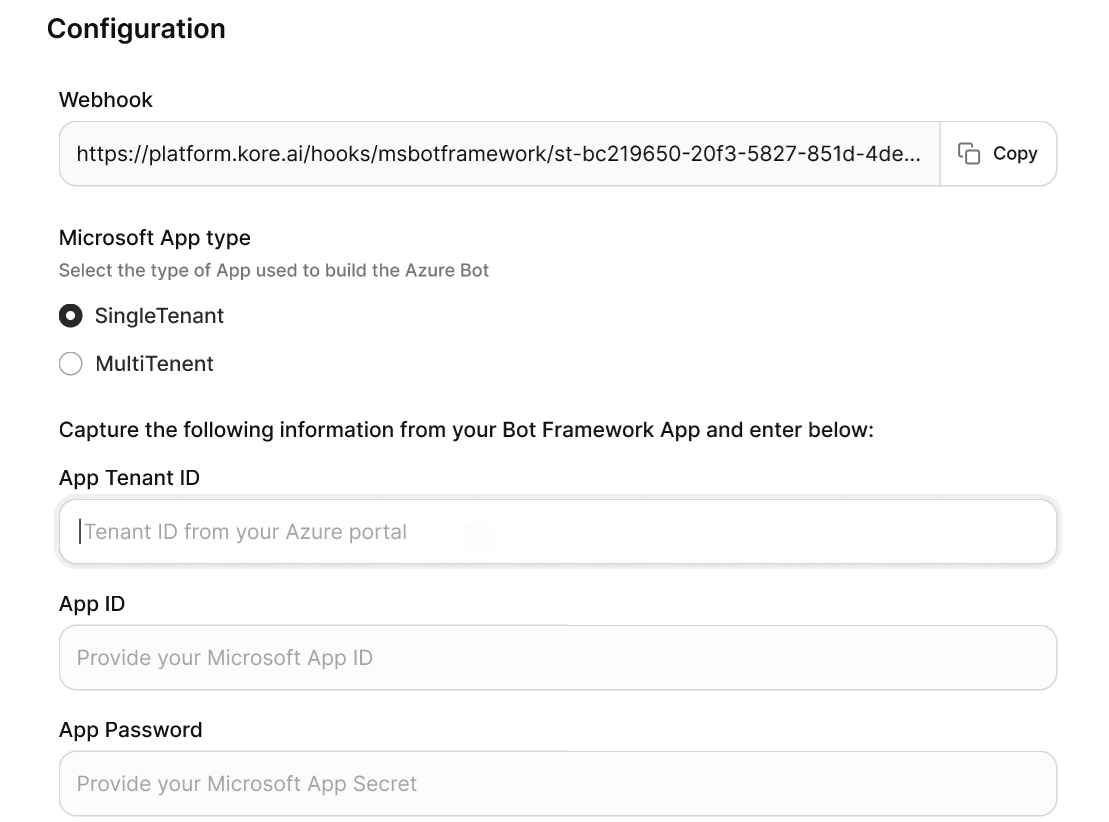Click the MultiTenent option label

click(154, 364)
